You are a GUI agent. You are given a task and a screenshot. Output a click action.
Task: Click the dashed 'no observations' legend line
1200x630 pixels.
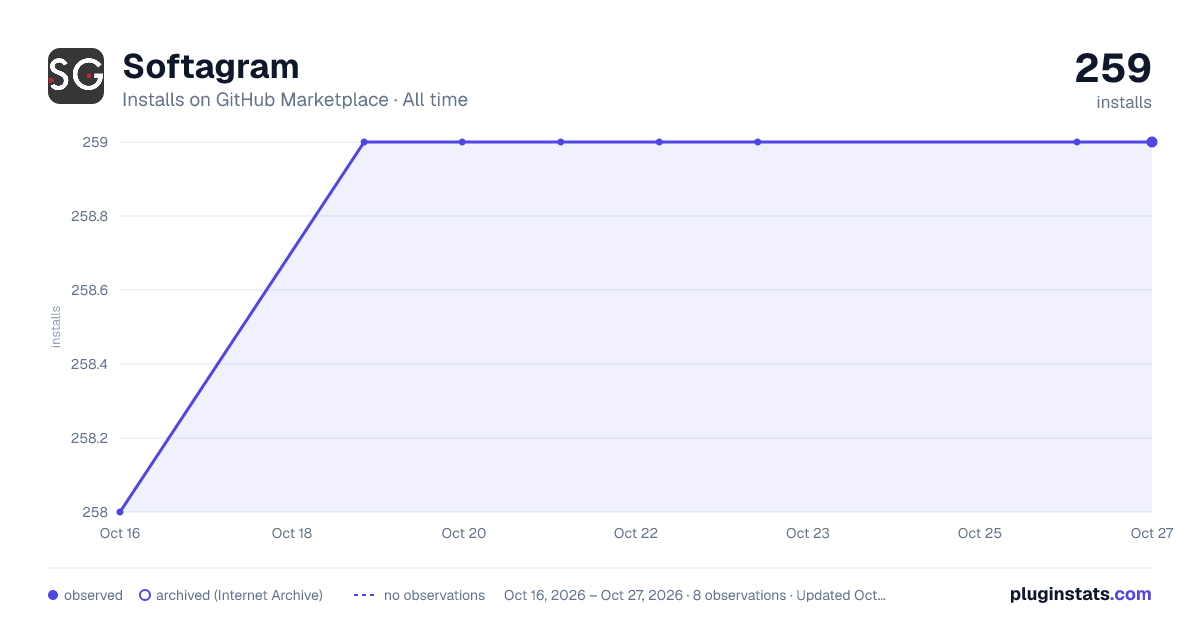click(x=364, y=595)
